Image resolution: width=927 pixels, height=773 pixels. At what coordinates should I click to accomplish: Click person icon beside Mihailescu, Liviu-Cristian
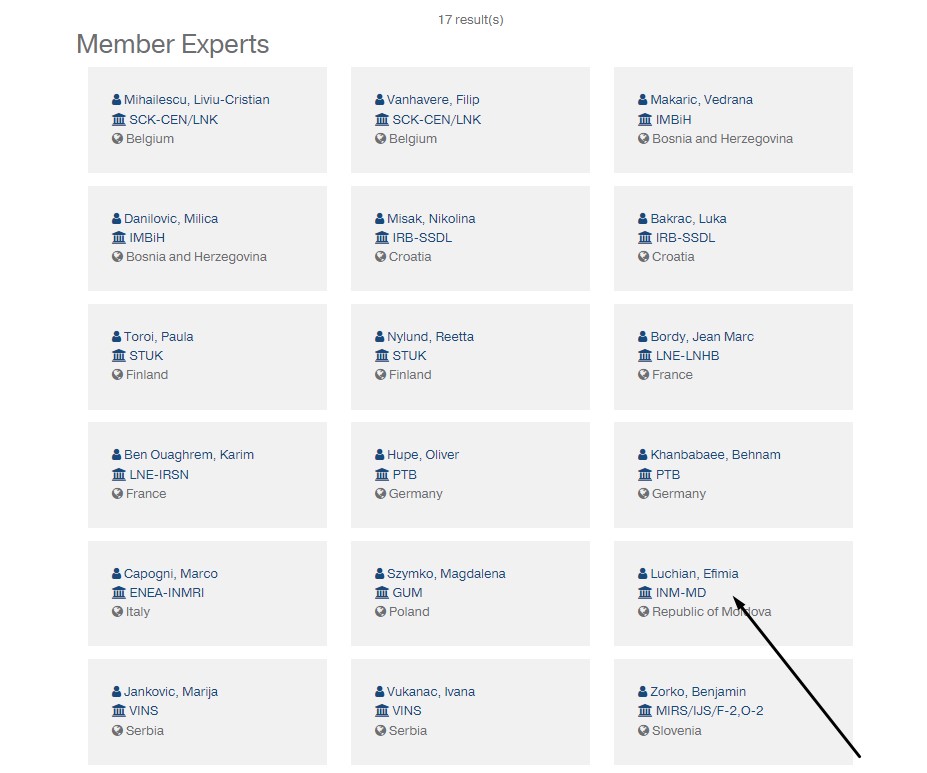[117, 100]
